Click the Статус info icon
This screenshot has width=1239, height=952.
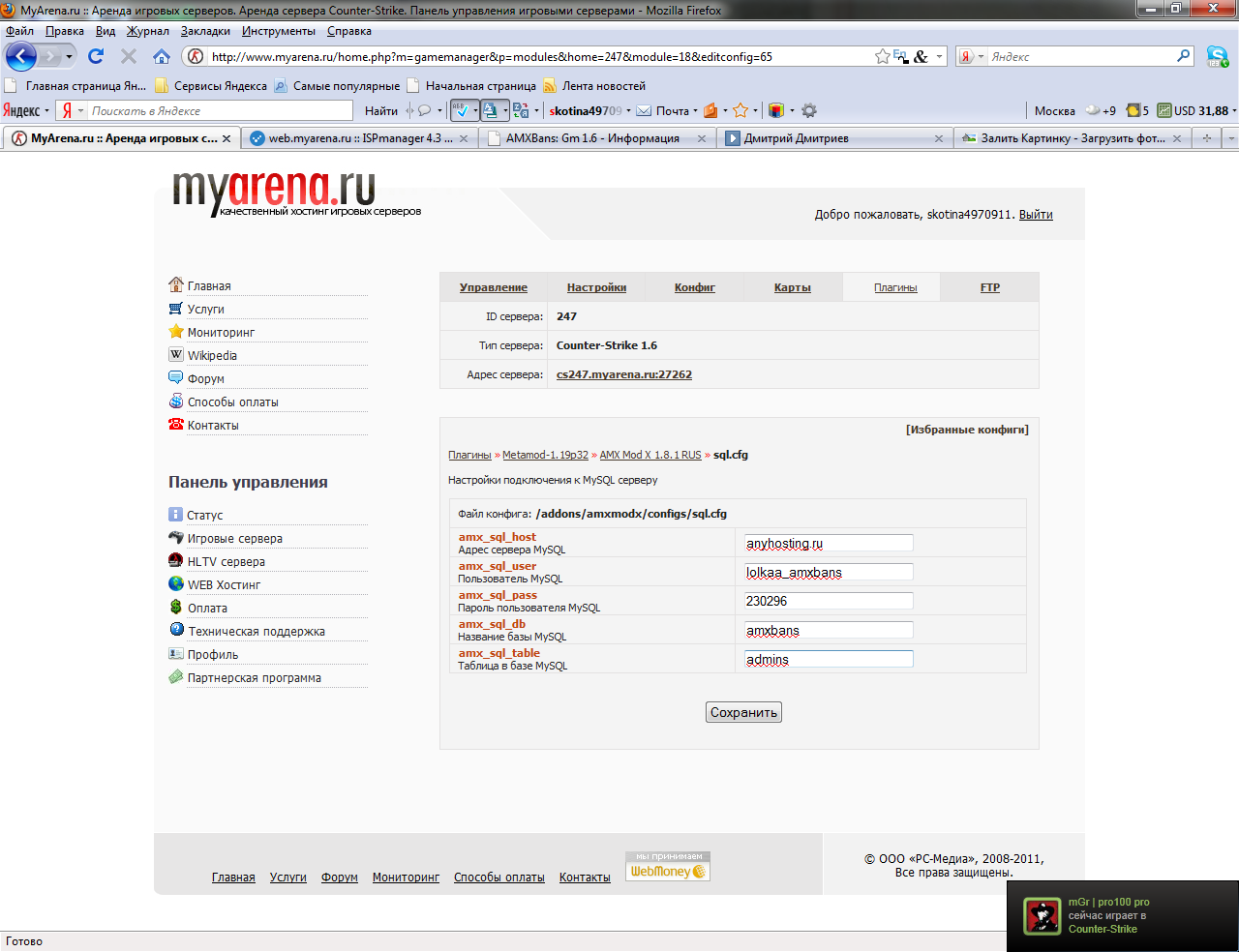(x=175, y=515)
